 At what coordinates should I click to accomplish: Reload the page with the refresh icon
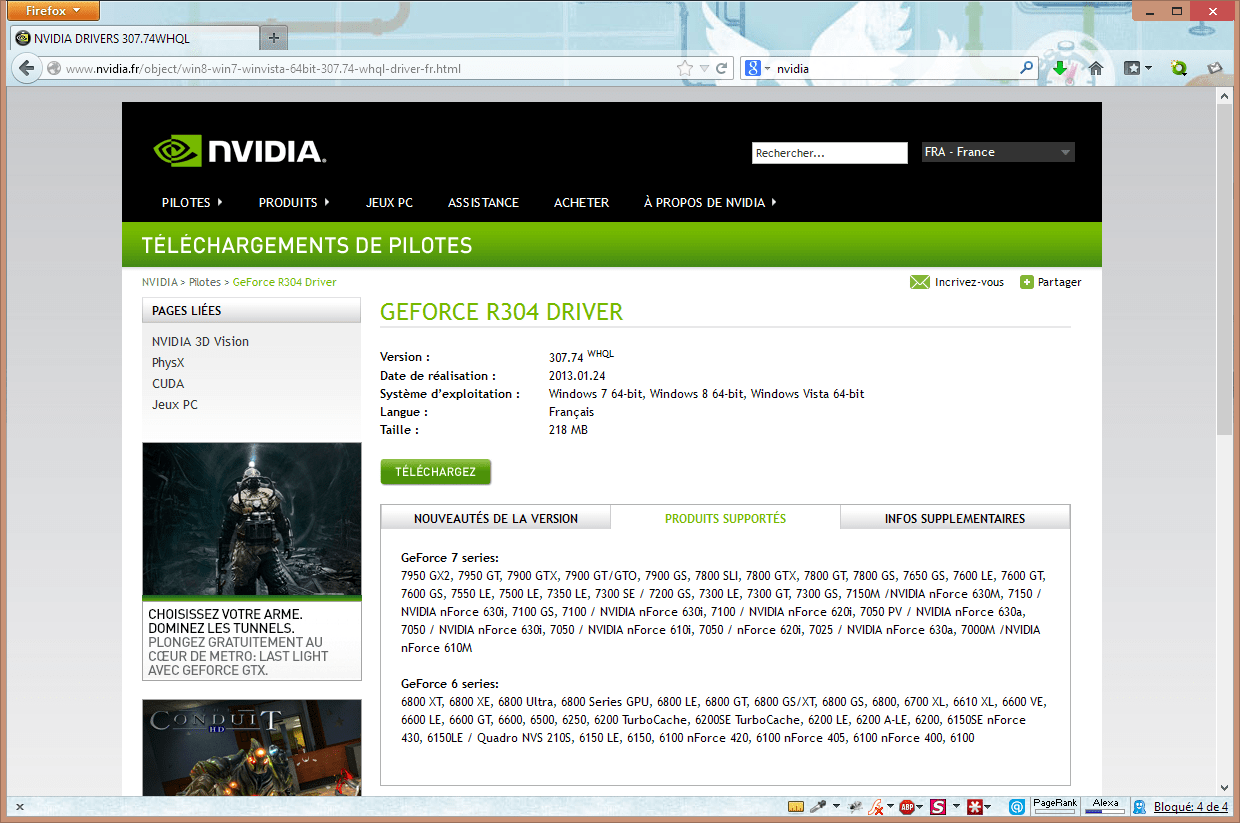[721, 69]
